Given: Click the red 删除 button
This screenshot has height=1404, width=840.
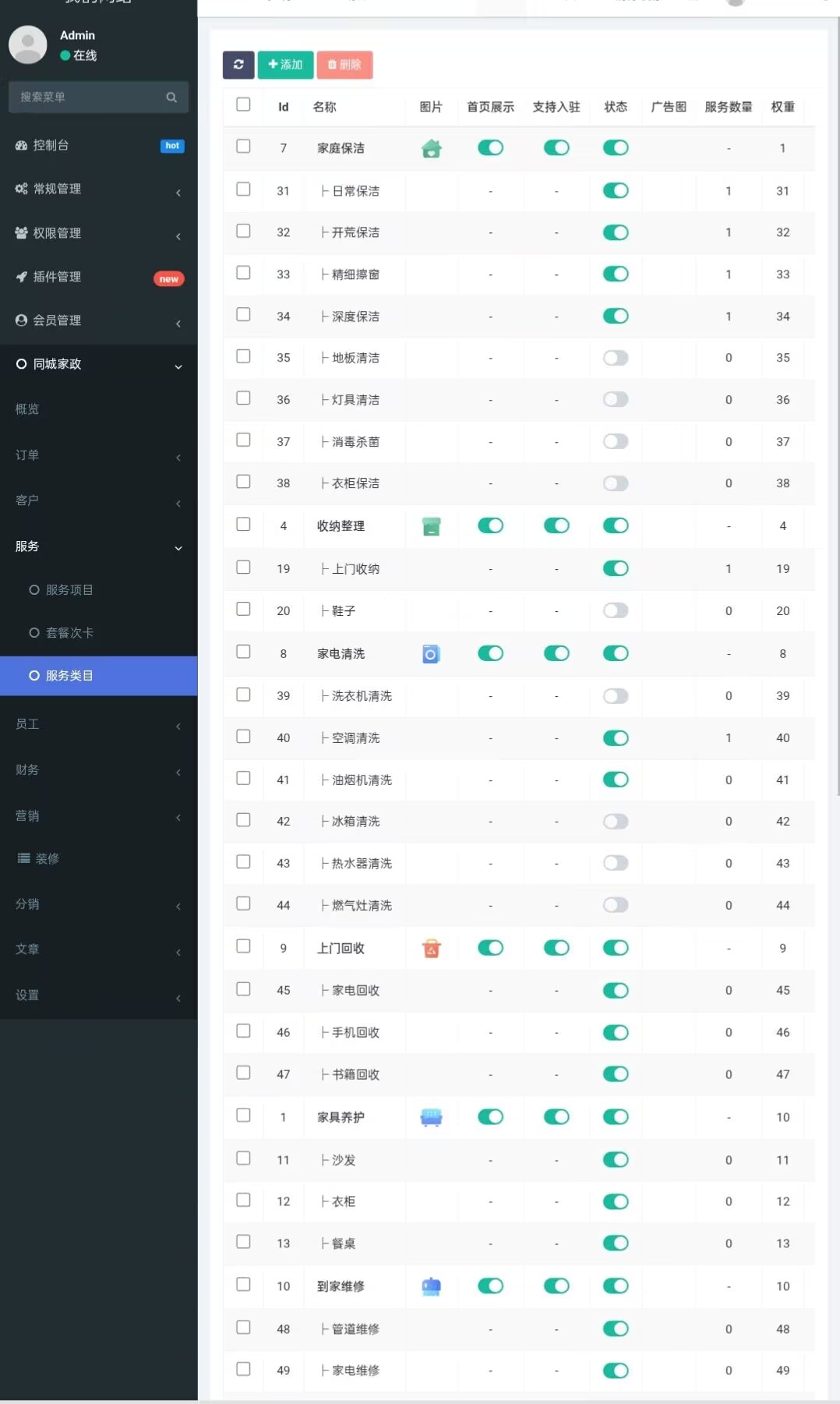Looking at the screenshot, I should [x=344, y=65].
